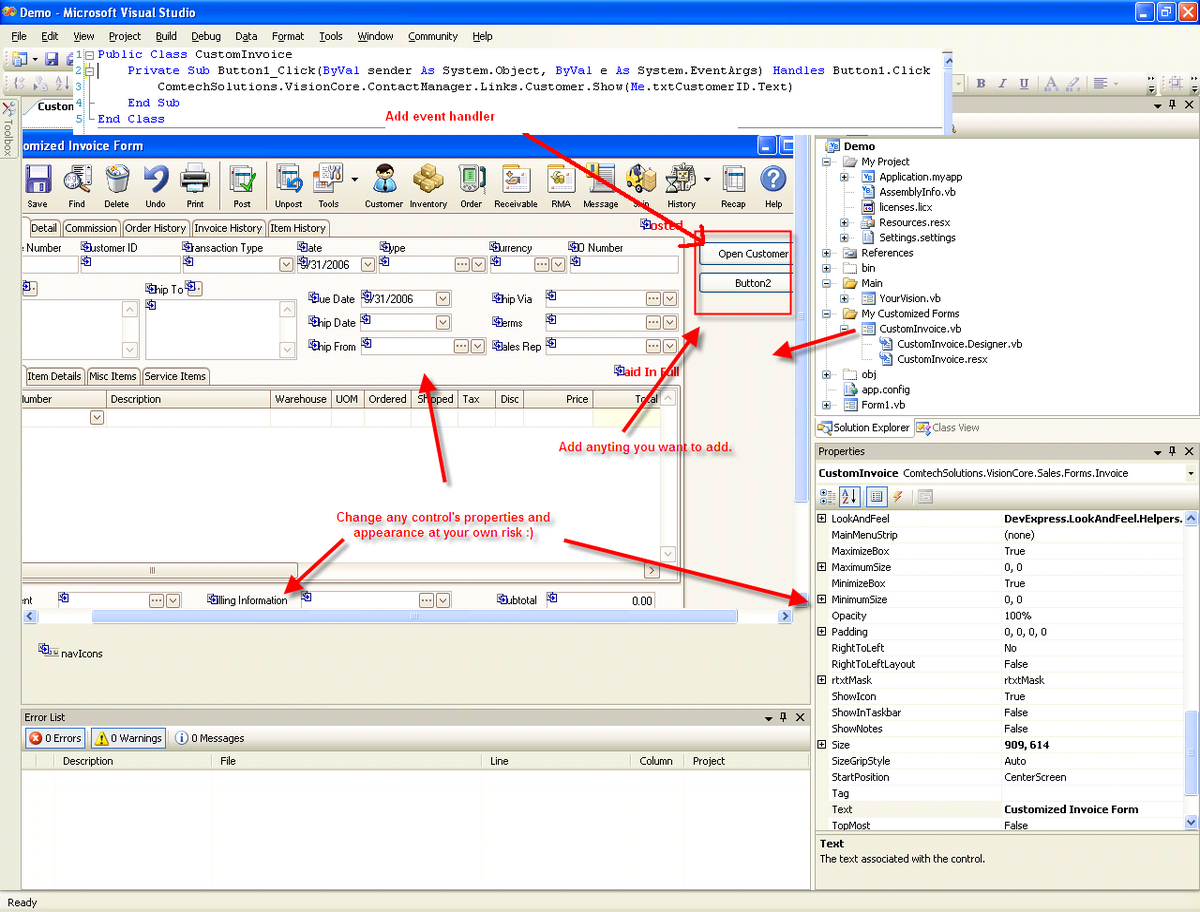Open the Inventory boxes icon
Screen dimensions: 1200x912
coord(428,181)
